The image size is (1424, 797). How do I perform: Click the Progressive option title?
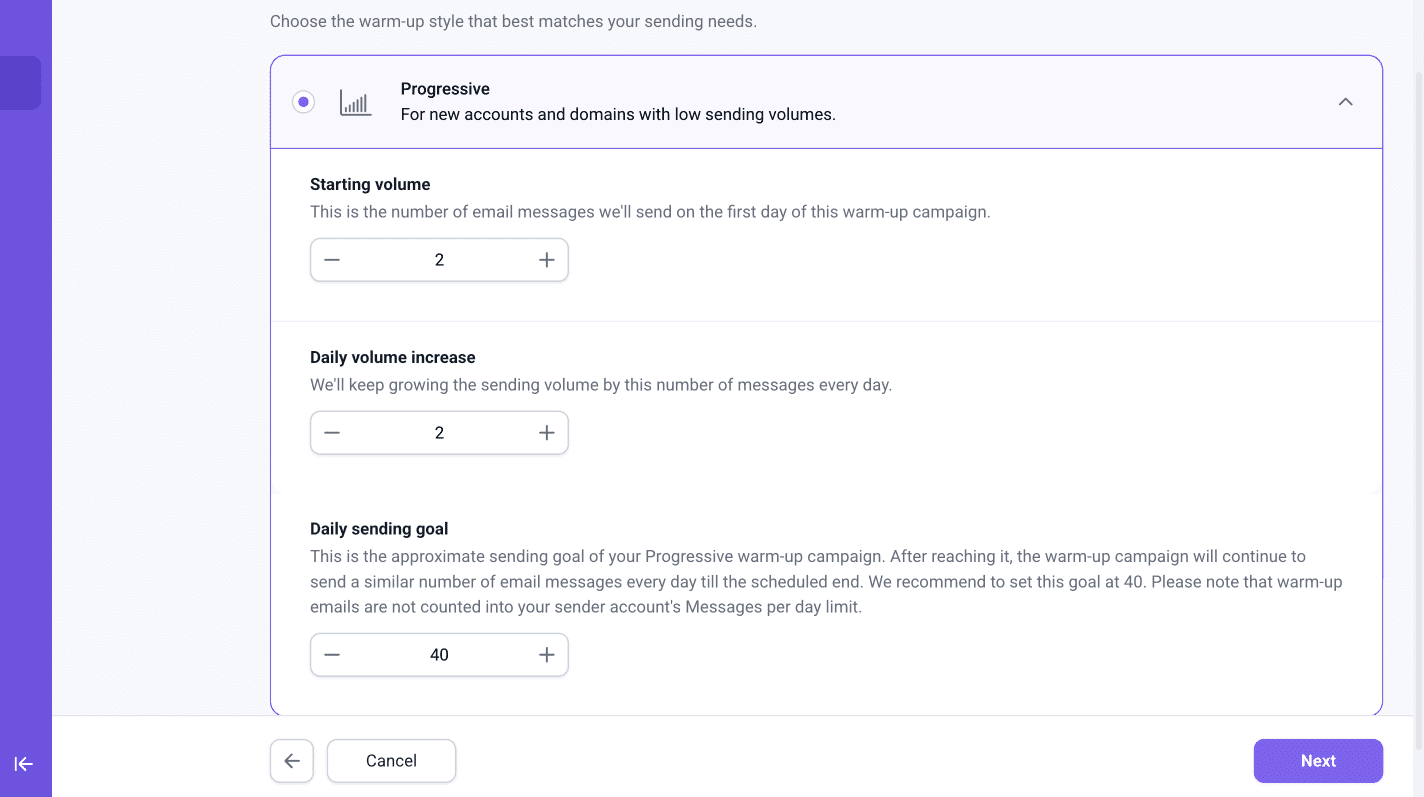pyautogui.click(x=445, y=89)
